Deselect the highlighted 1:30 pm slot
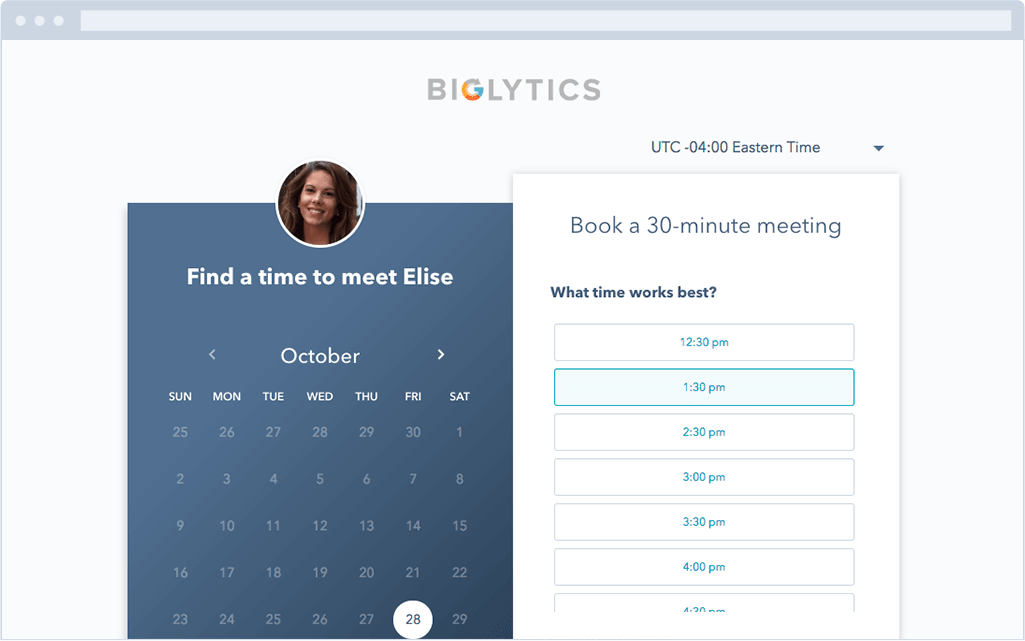The width and height of the screenshot is (1025, 641). point(704,387)
